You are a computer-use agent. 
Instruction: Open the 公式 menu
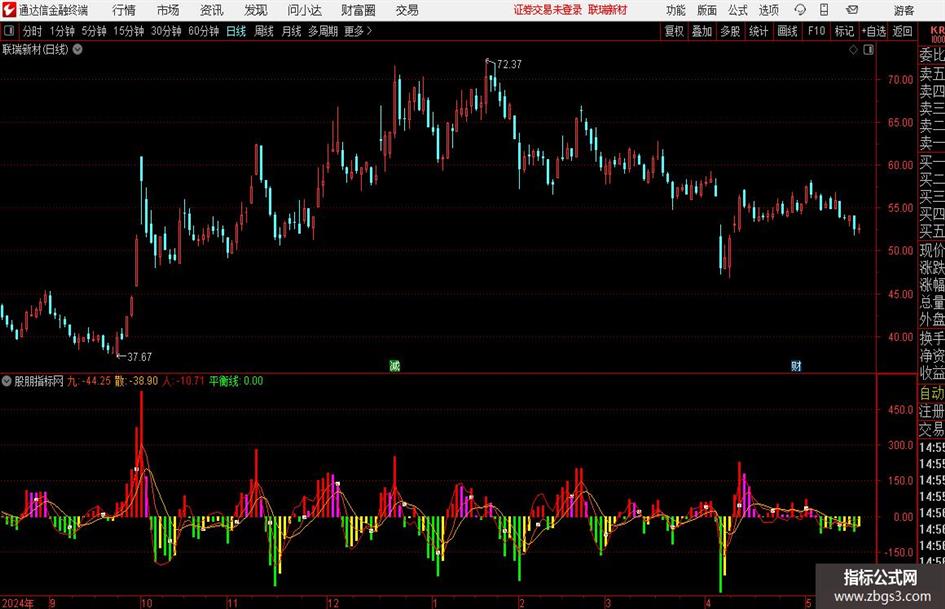point(738,10)
